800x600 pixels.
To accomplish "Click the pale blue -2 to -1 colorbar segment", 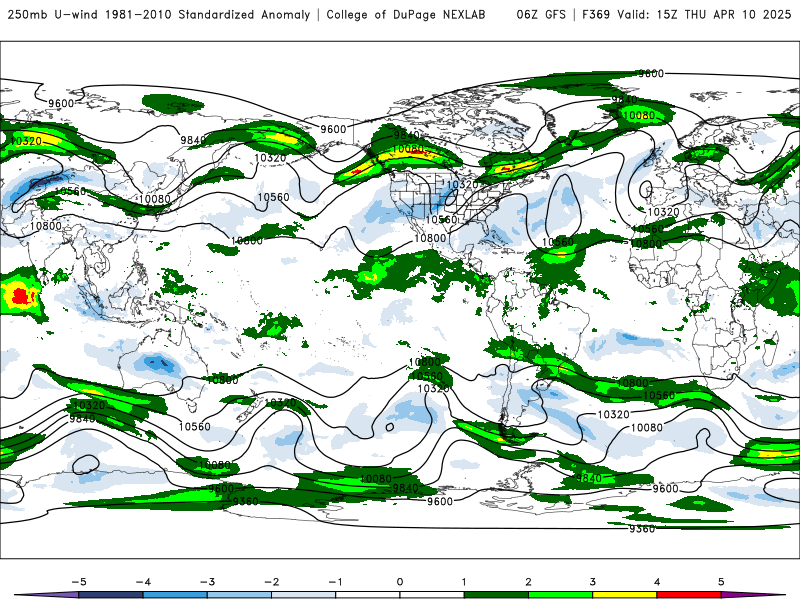I will point(304,595).
